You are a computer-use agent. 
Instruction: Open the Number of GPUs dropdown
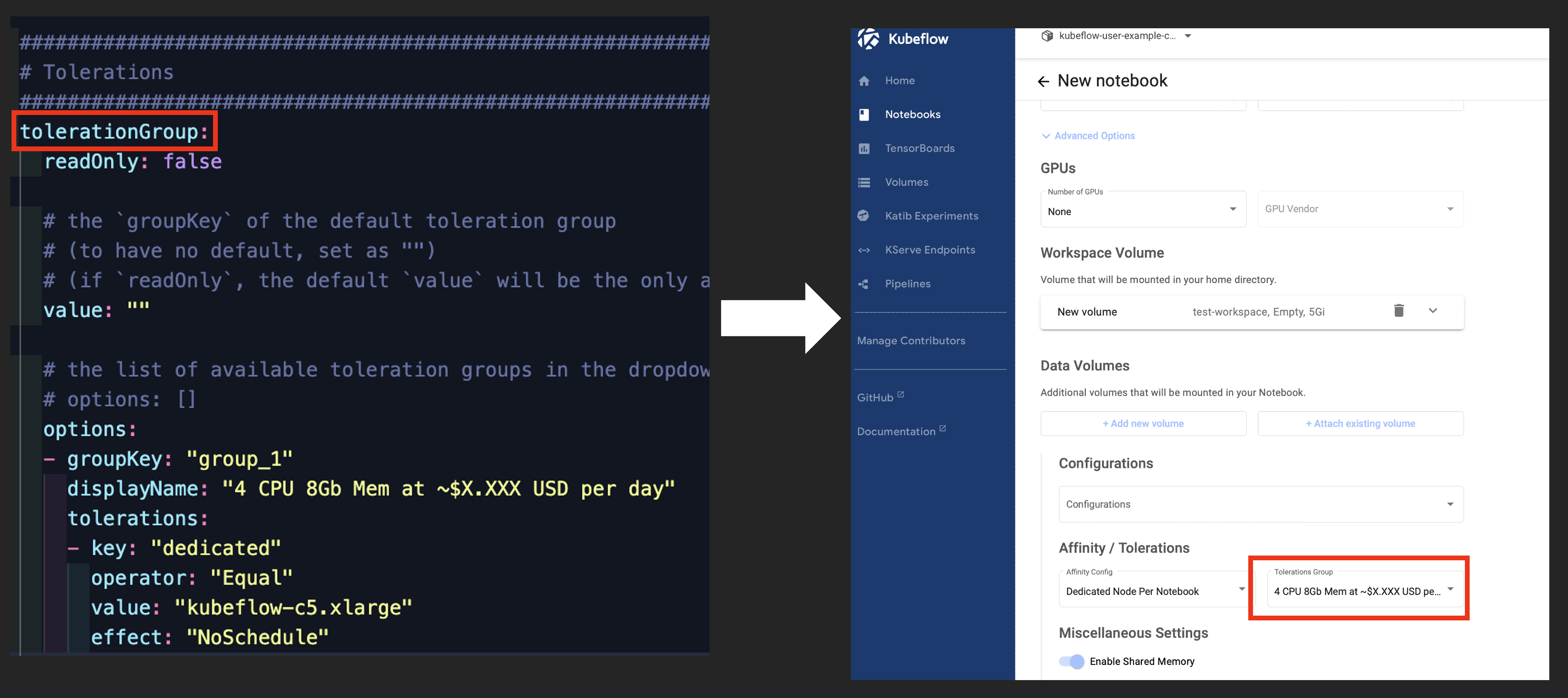point(1142,210)
